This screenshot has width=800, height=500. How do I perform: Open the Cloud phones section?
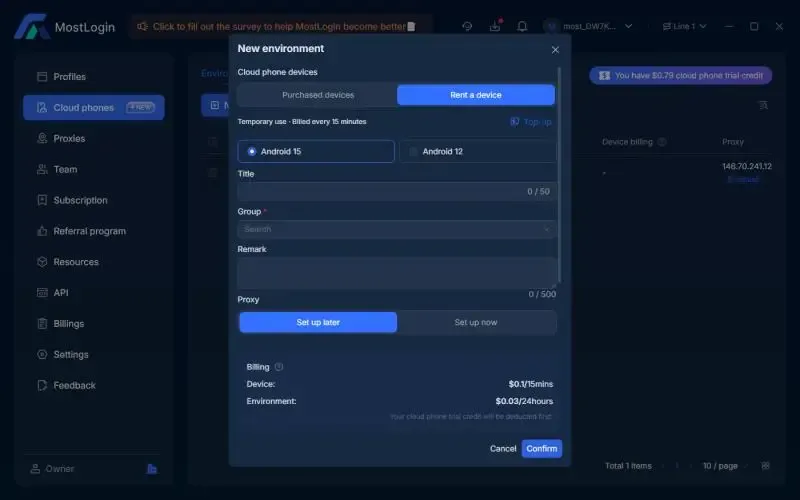click(94, 107)
